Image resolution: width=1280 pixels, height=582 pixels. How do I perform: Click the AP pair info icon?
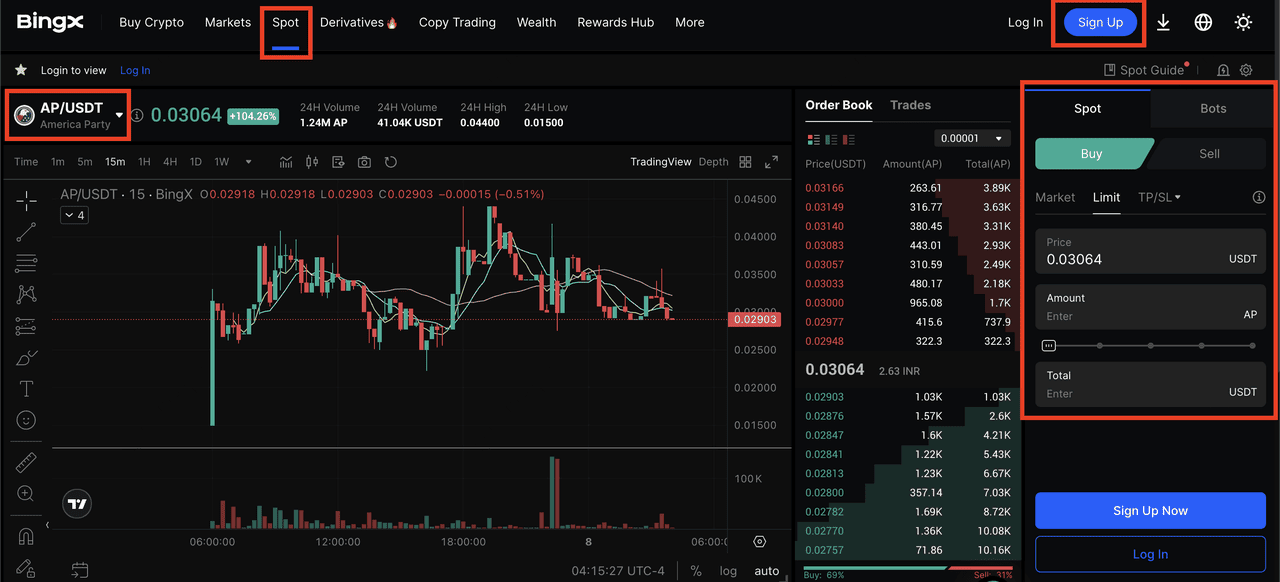pyautogui.click(x=137, y=115)
